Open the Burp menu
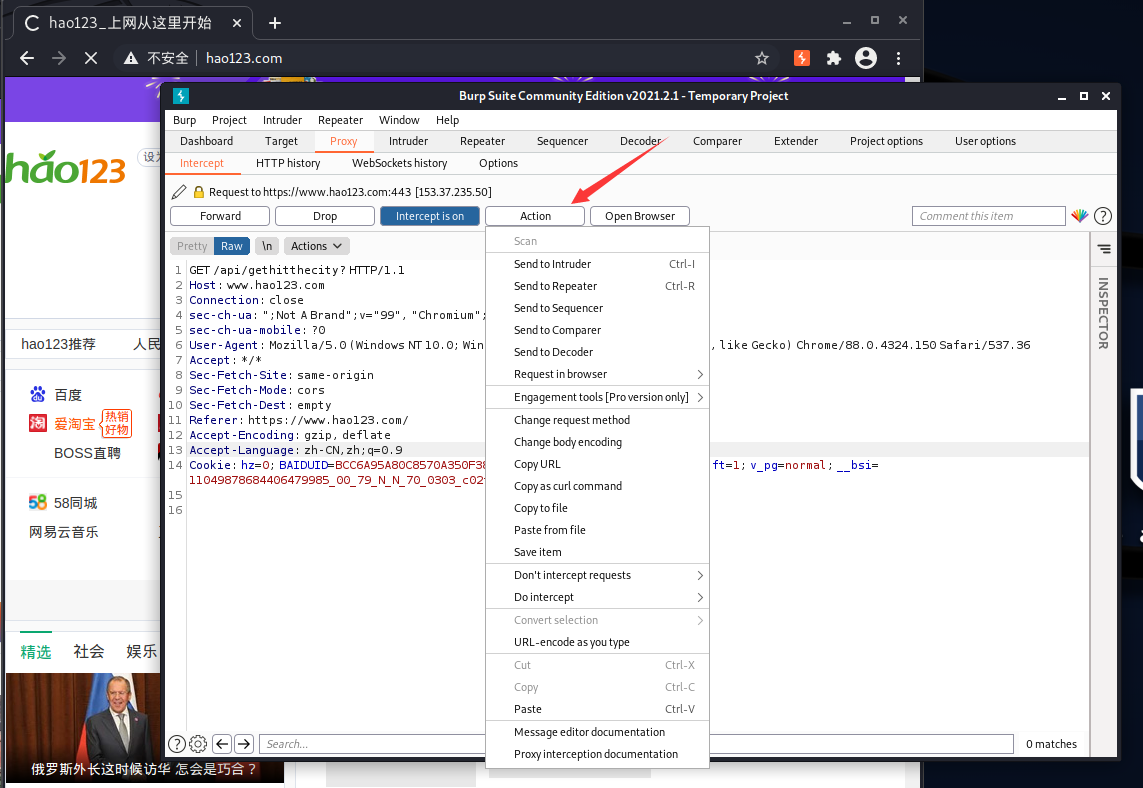Viewport: 1143px width, 788px height. click(x=184, y=120)
